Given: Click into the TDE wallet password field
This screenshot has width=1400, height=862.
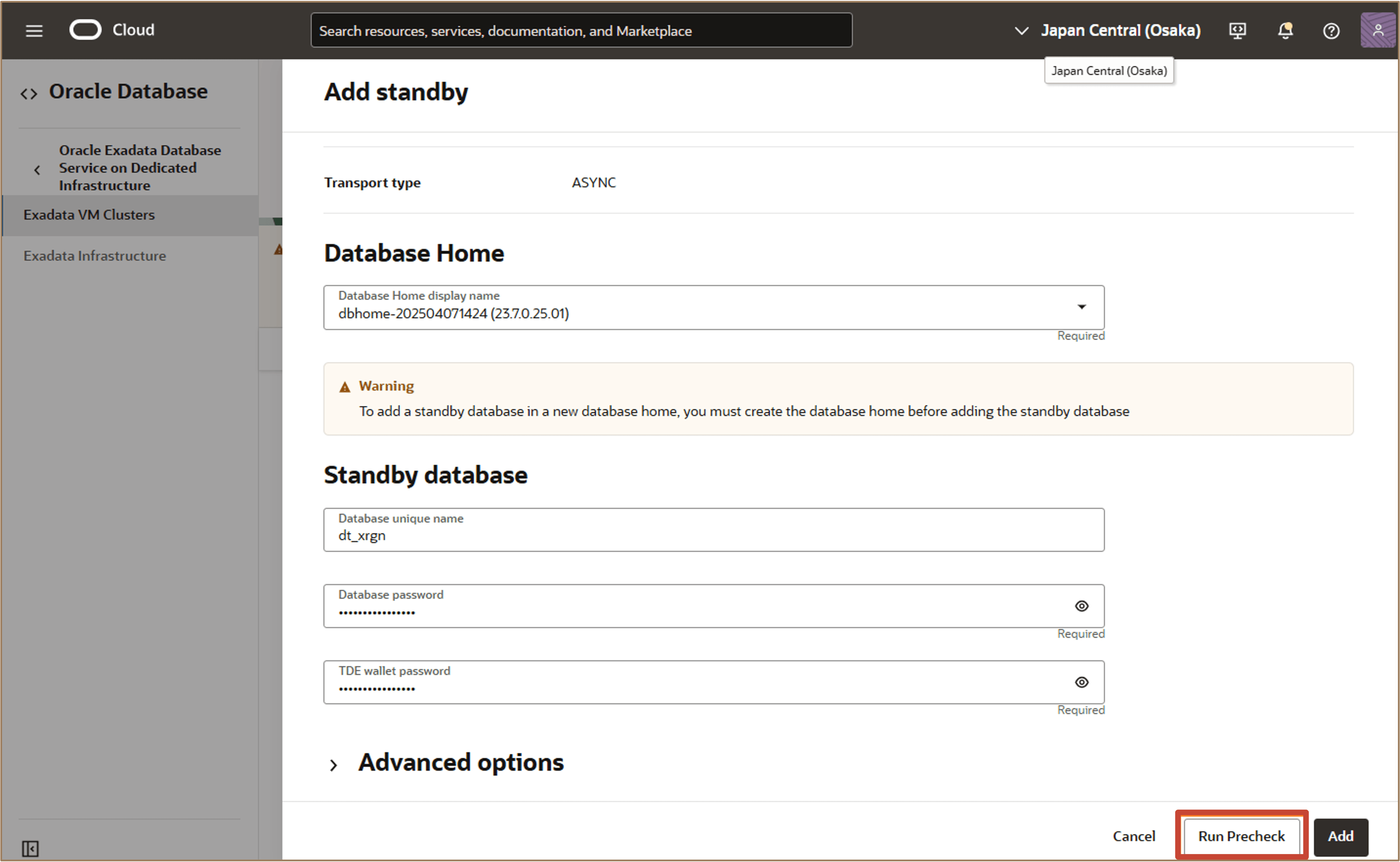Looking at the screenshot, I should [713, 682].
